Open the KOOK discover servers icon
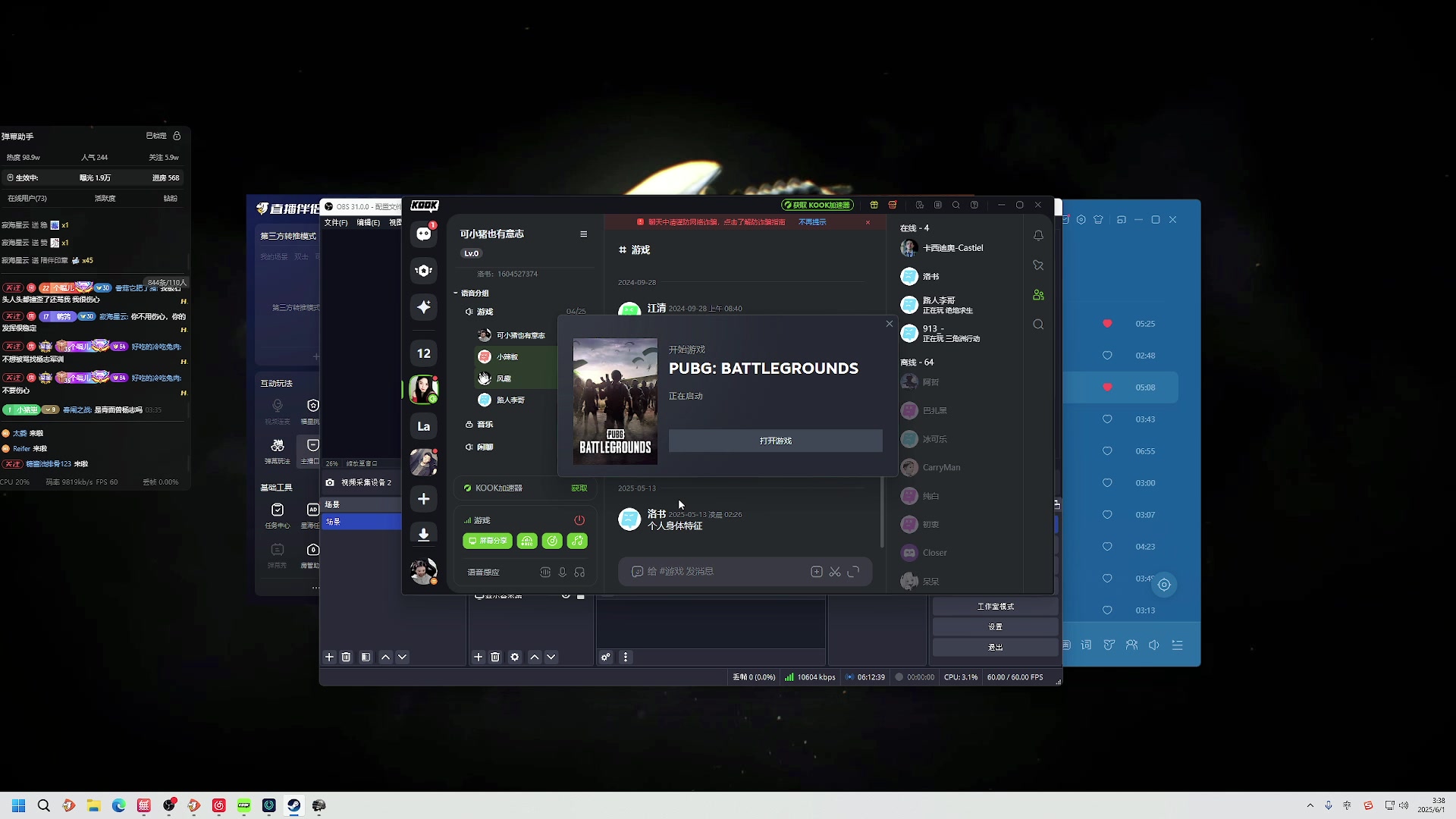The image size is (1456, 819). click(424, 271)
